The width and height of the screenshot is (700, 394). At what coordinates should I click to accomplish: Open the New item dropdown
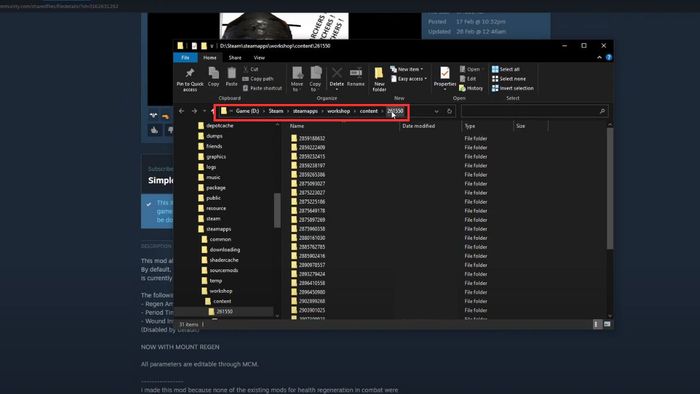click(x=407, y=69)
